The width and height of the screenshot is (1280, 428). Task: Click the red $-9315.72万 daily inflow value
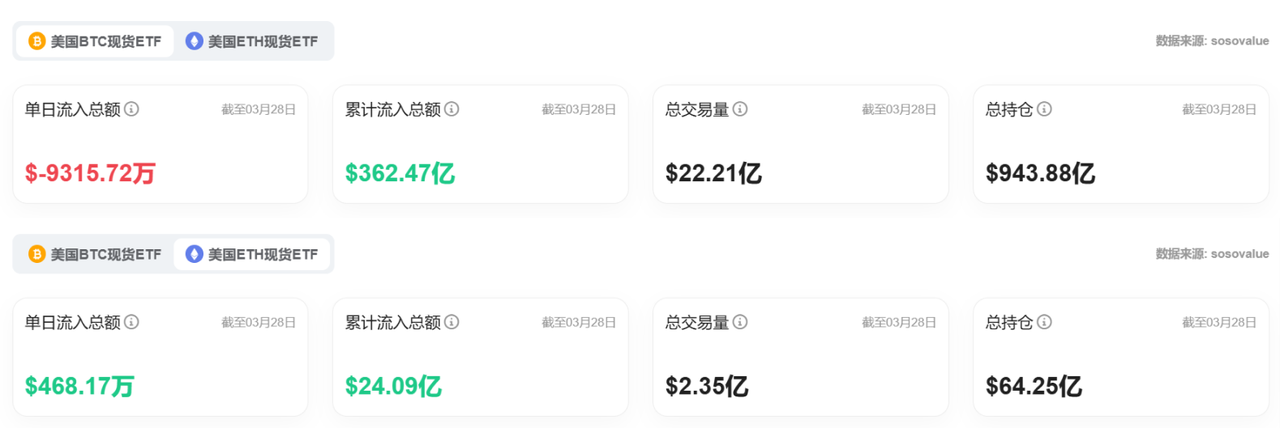(90, 173)
